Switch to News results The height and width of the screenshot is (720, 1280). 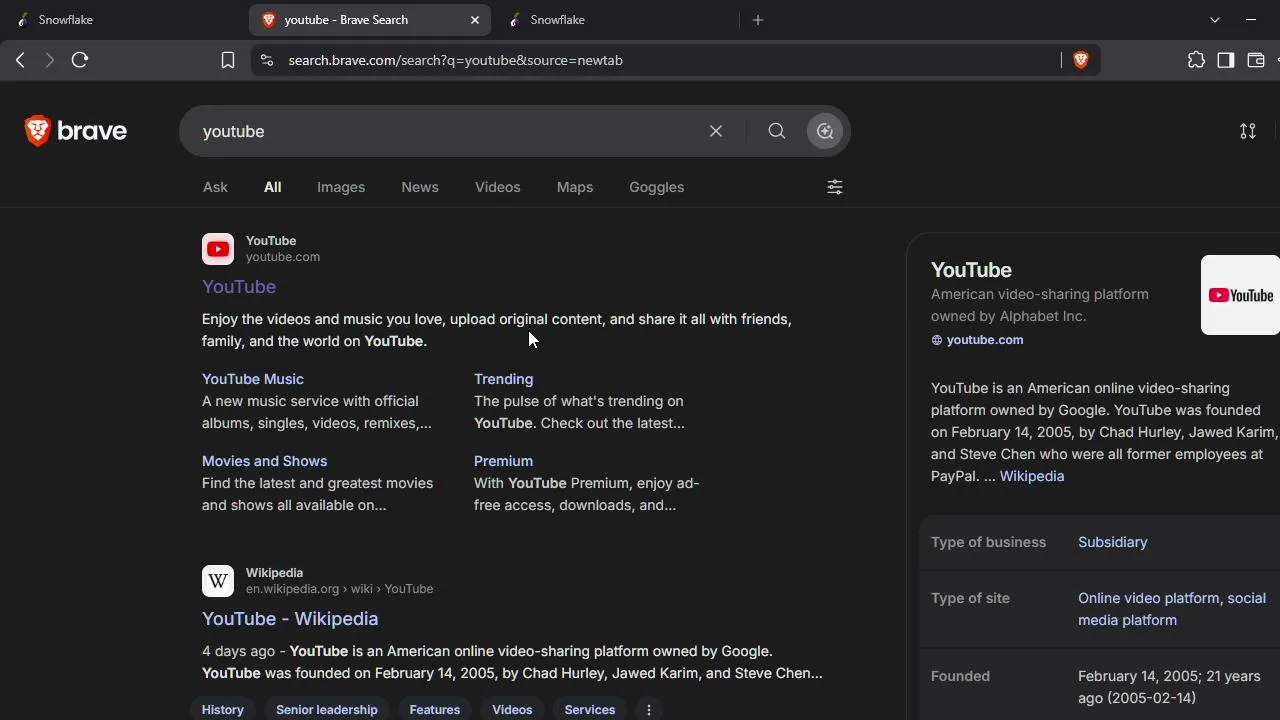pyautogui.click(x=420, y=187)
